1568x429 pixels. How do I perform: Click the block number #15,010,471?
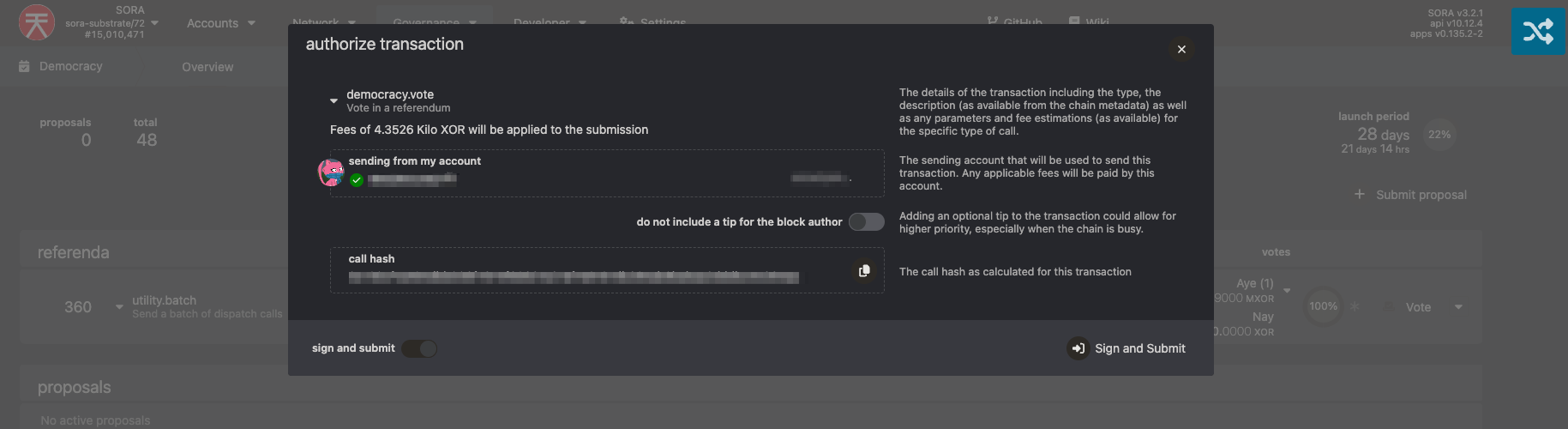coord(115,34)
